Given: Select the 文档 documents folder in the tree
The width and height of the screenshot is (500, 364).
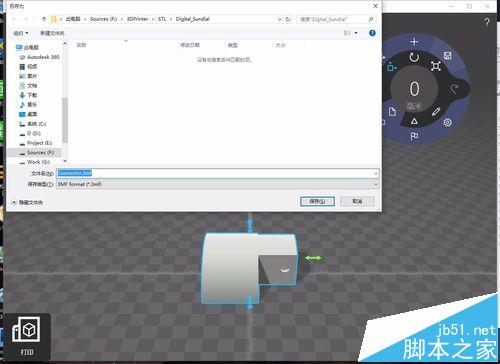Looking at the screenshot, I should pos(28,86).
